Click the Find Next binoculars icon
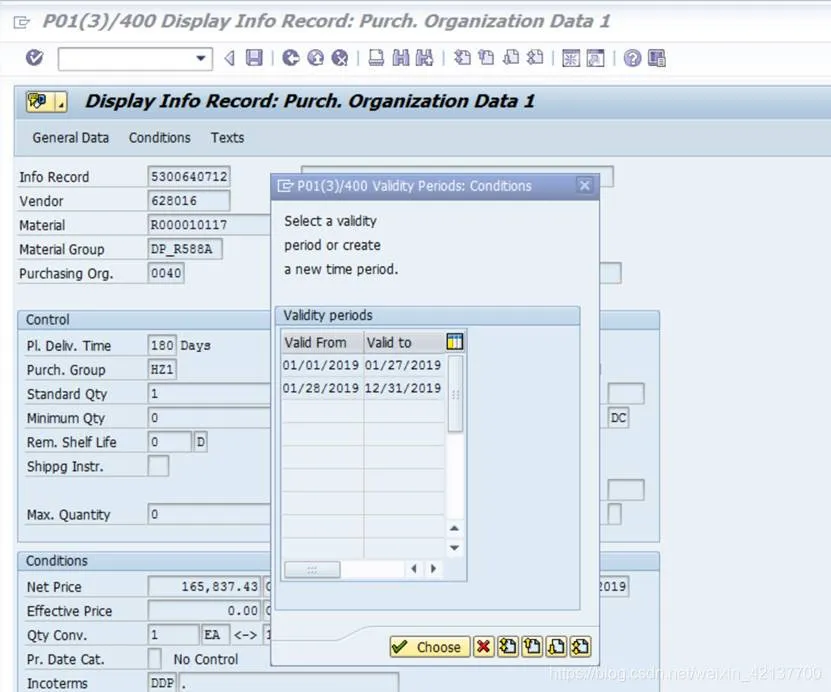This screenshot has width=831, height=692. coord(425,58)
